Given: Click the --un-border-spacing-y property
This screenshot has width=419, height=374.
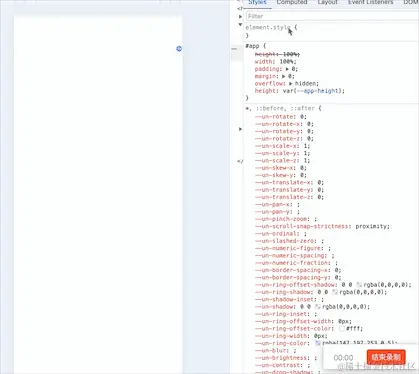Looking at the screenshot, I should coord(293,278).
